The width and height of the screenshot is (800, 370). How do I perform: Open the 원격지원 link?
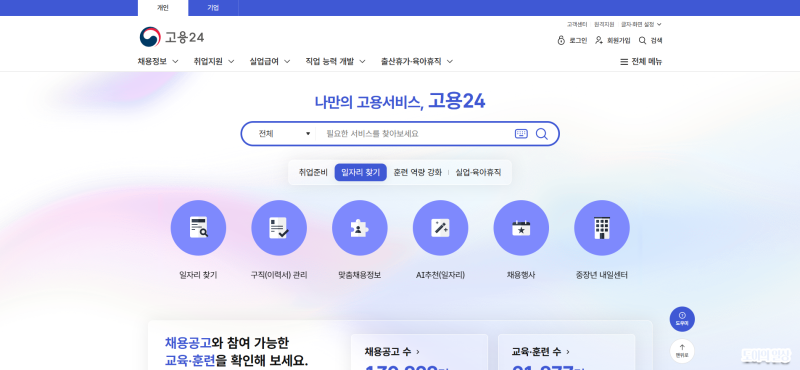(604, 24)
